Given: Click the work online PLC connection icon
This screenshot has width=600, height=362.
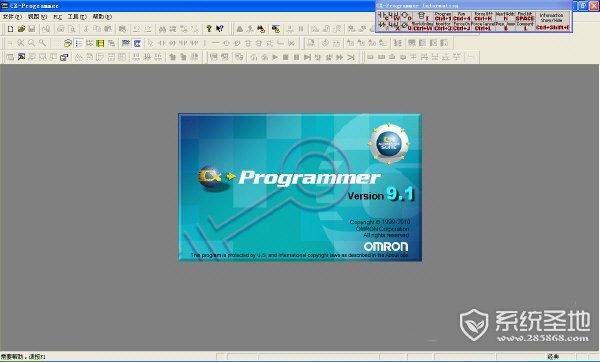Looking at the screenshot, I should (x=240, y=29).
